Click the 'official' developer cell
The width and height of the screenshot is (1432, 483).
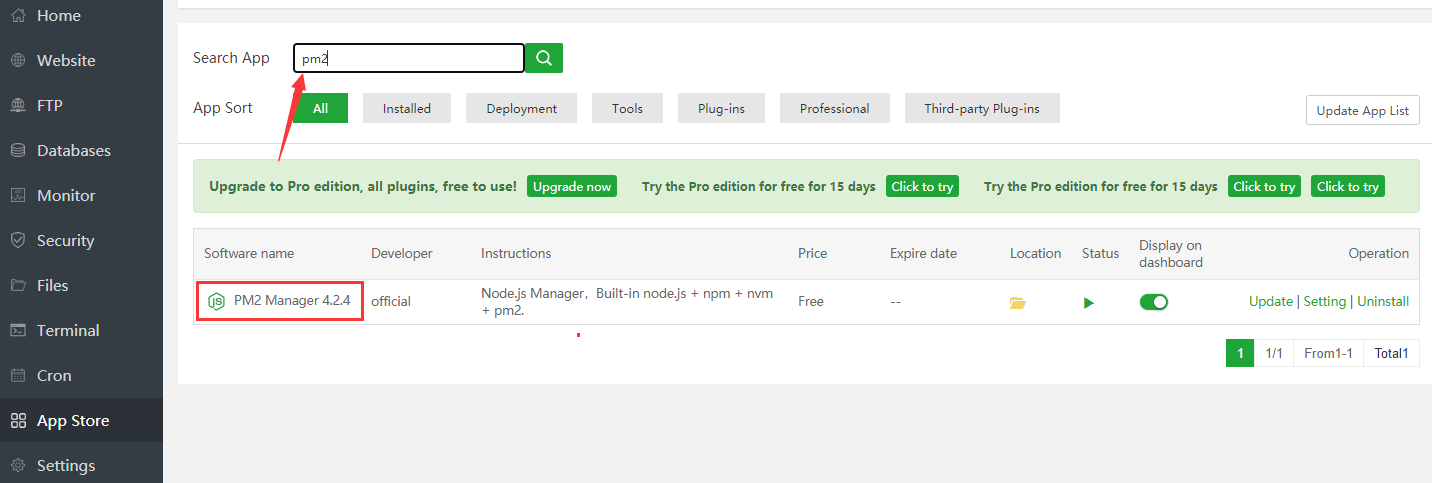[x=391, y=301]
